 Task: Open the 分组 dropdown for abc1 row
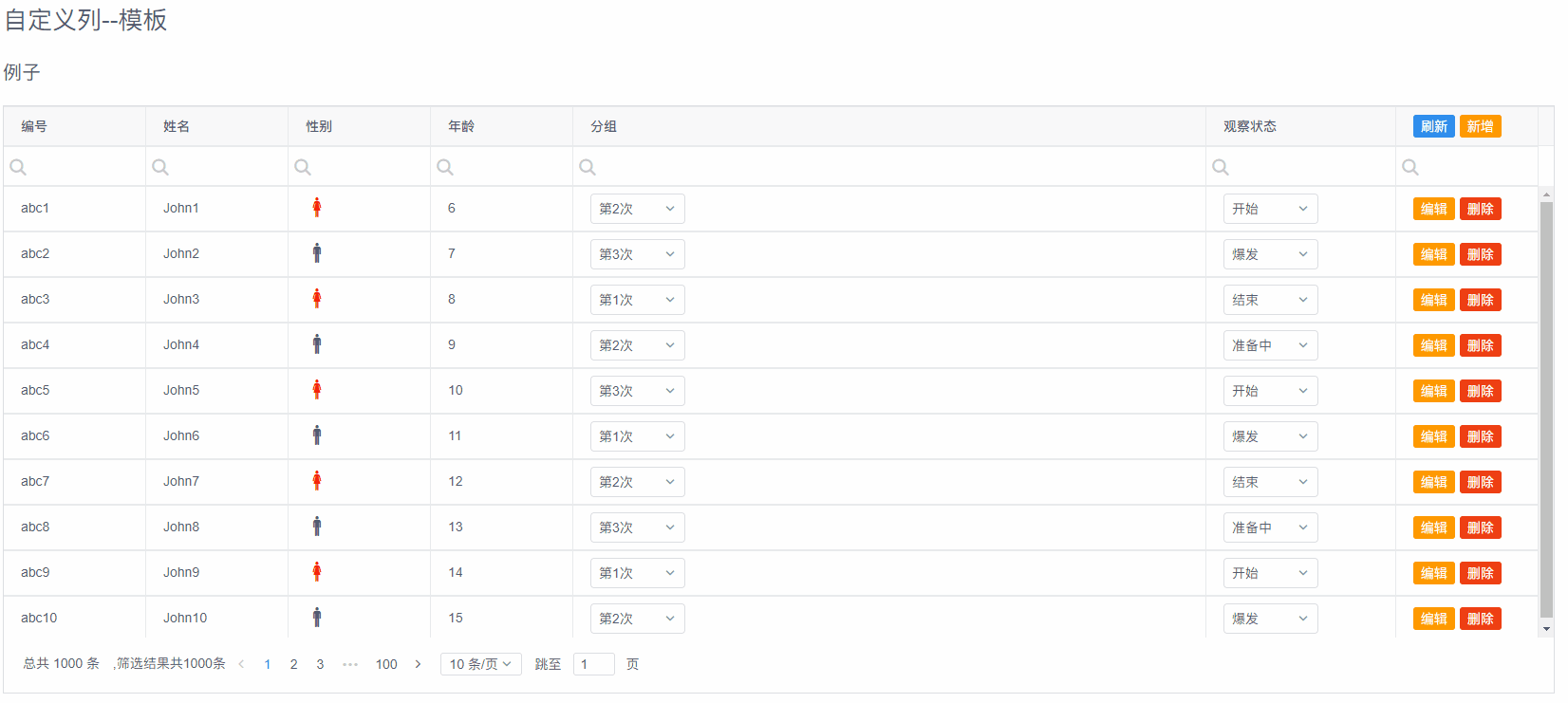pos(637,209)
